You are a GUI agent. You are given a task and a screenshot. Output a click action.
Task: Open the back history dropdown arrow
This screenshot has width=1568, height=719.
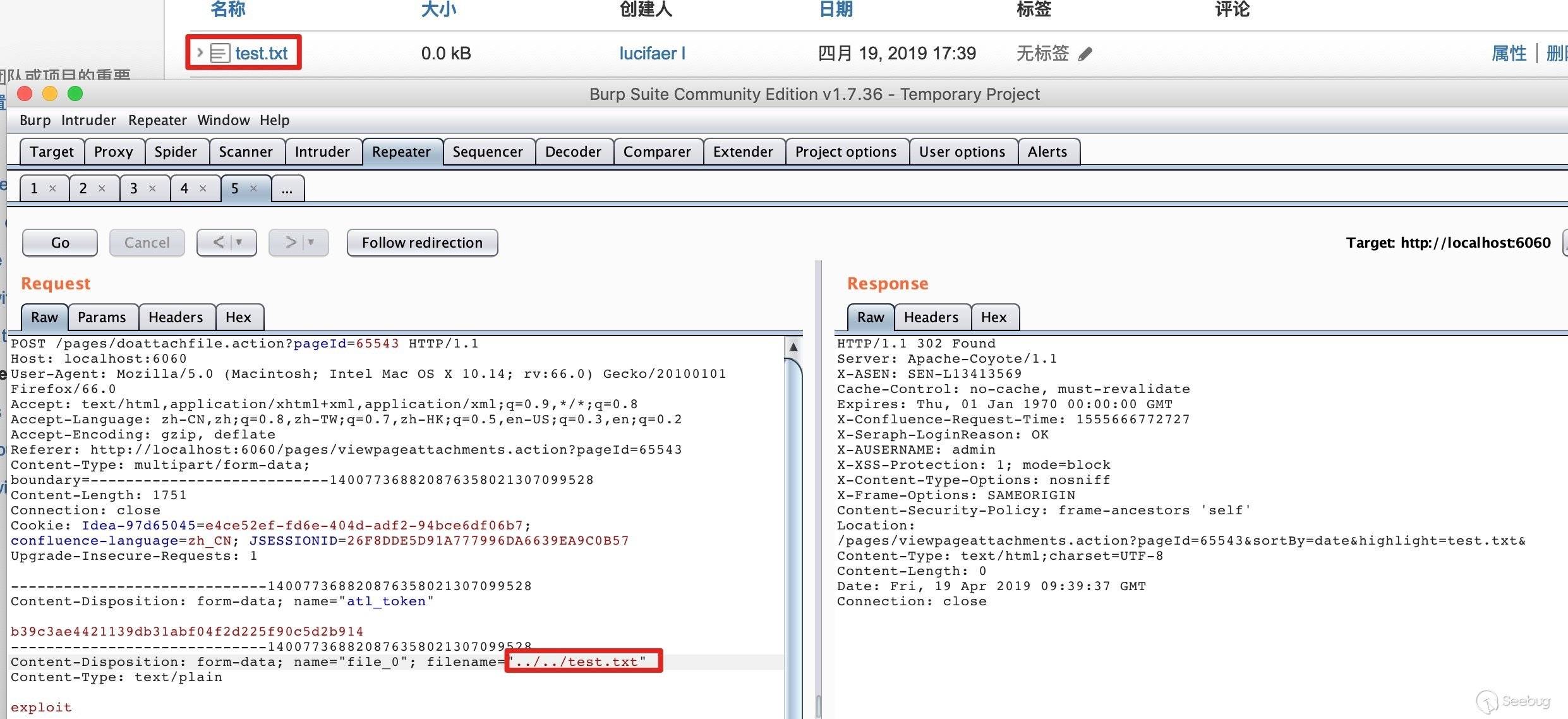239,243
